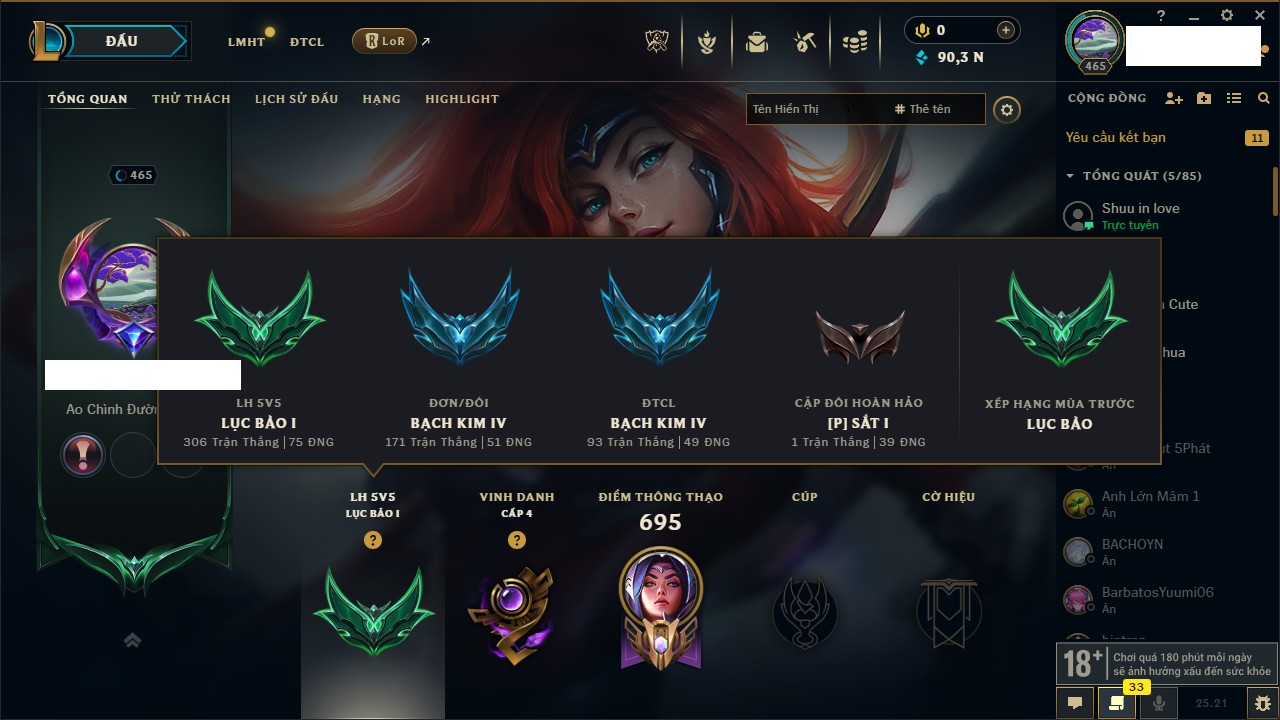This screenshot has width=1280, height=720.
Task: Expand the profile banner chevron arrow
Action: (x=132, y=640)
